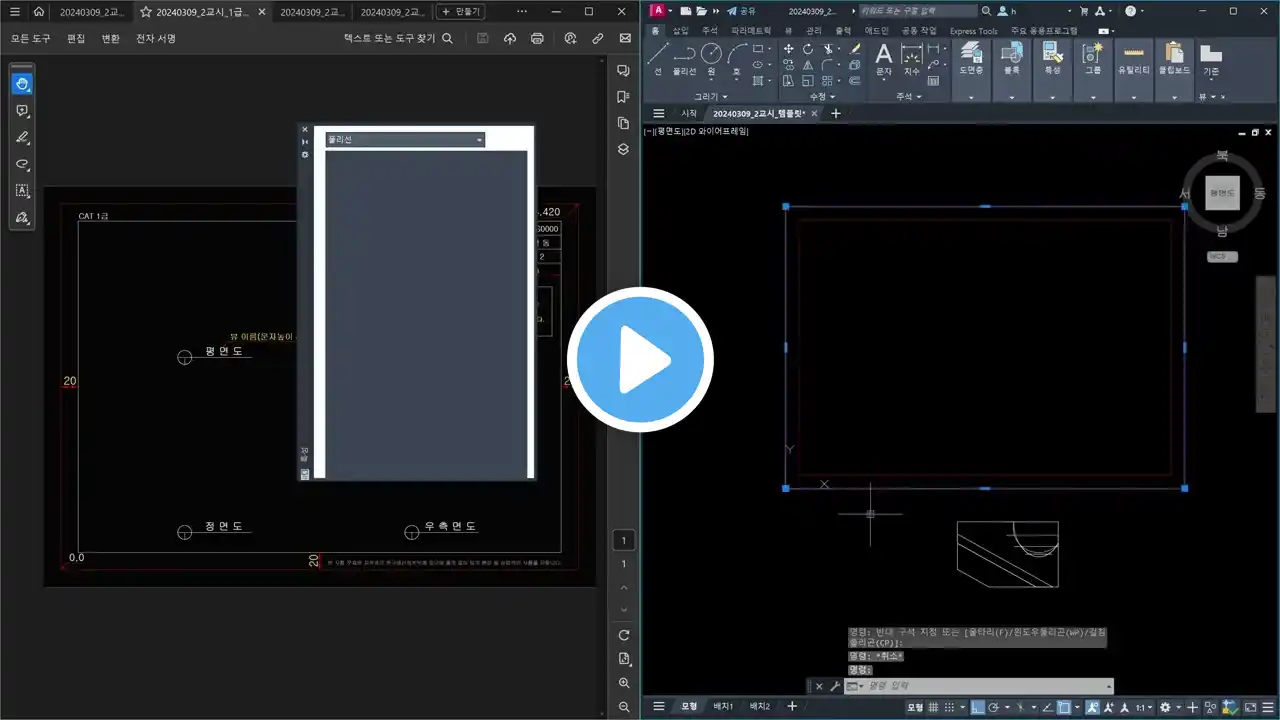Select the Highlighter pen tool in Acrobat
This screenshot has height=720, width=1280.
point(22,137)
